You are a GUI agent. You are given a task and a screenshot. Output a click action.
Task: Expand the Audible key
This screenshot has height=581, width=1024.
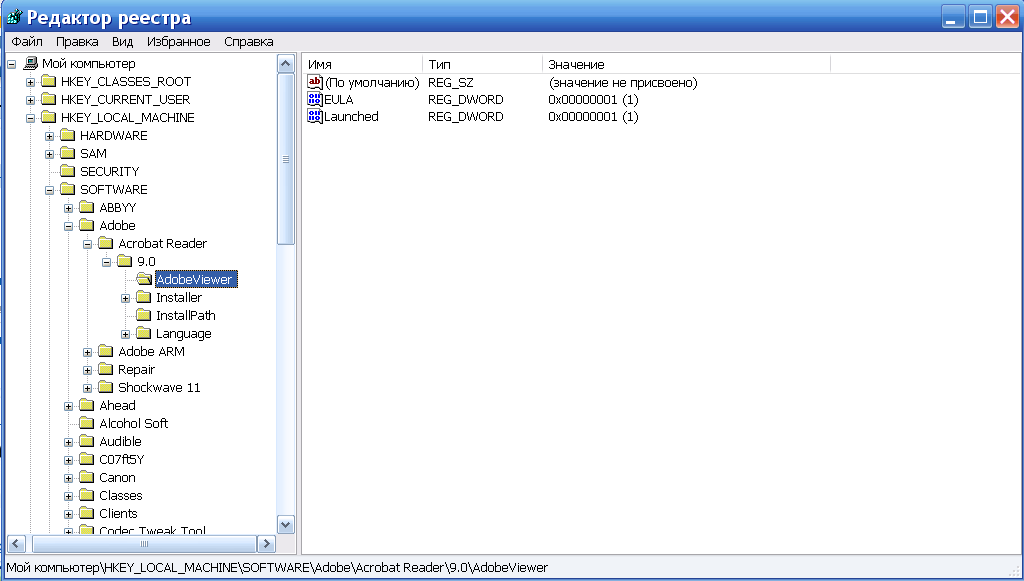[x=69, y=443]
